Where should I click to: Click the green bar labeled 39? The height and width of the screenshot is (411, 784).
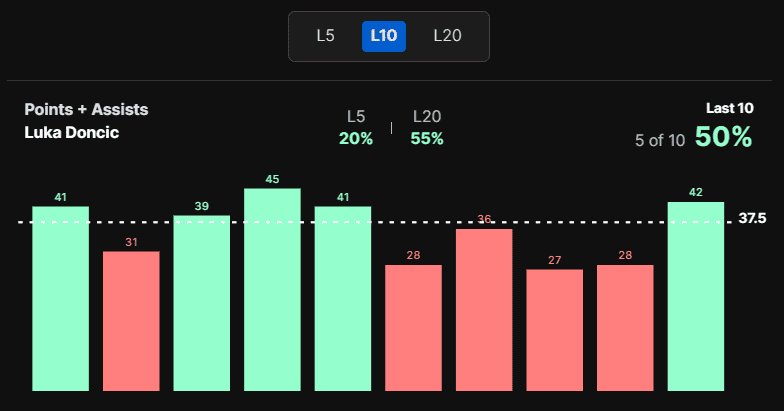(x=202, y=302)
